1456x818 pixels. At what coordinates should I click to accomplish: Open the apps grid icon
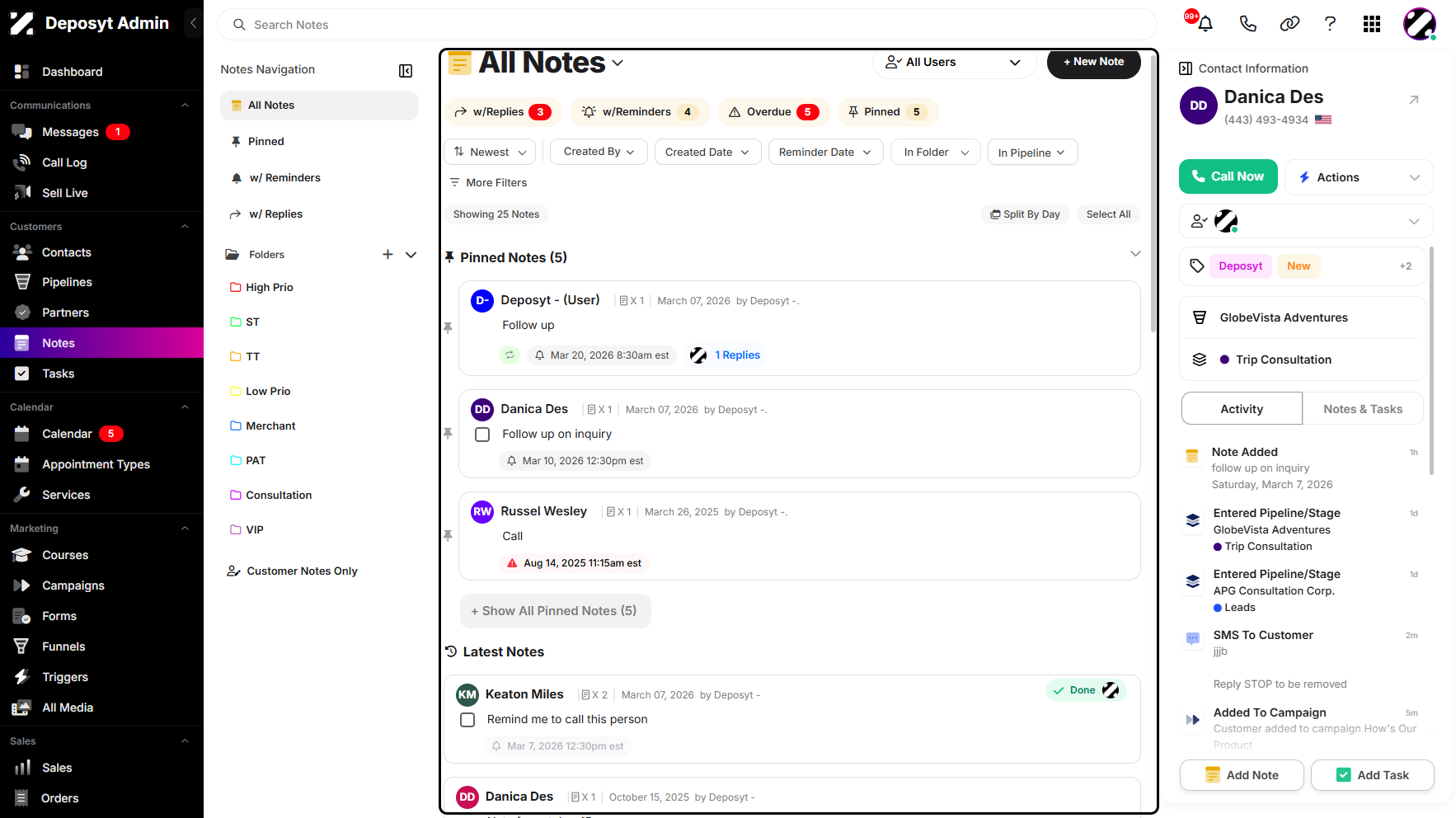point(1372,24)
